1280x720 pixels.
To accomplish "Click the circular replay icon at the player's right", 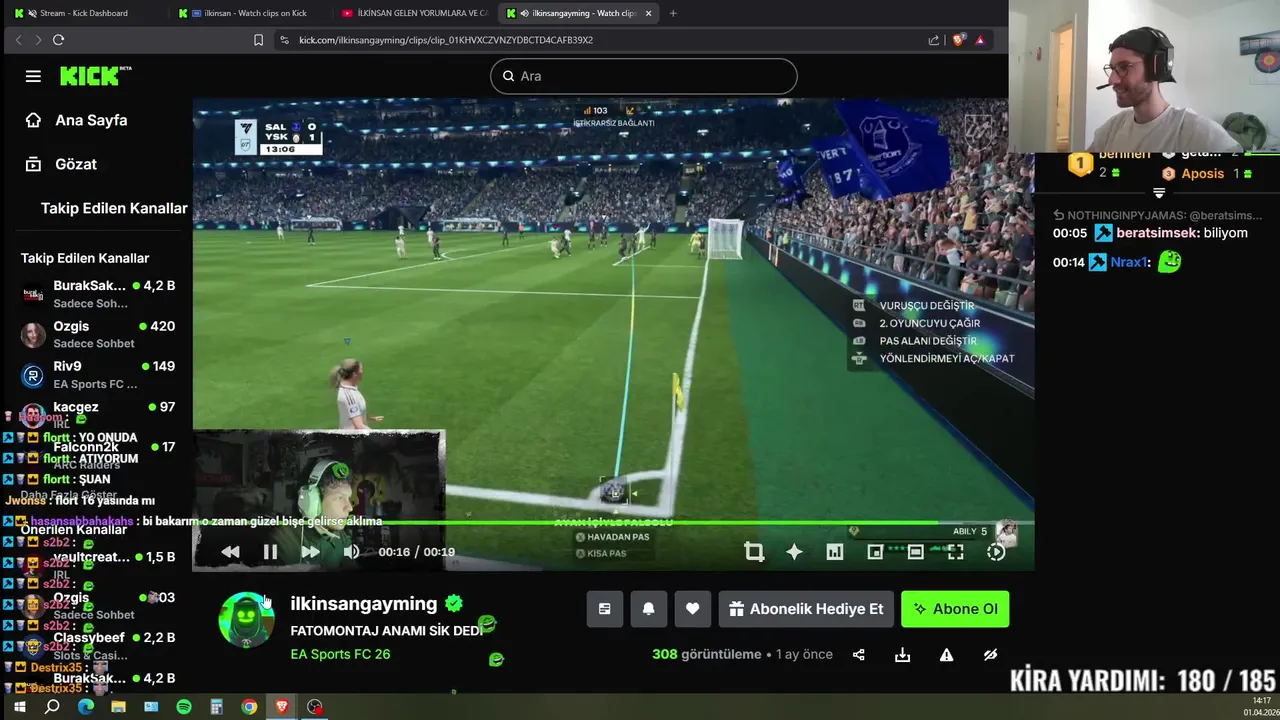I will point(996,552).
